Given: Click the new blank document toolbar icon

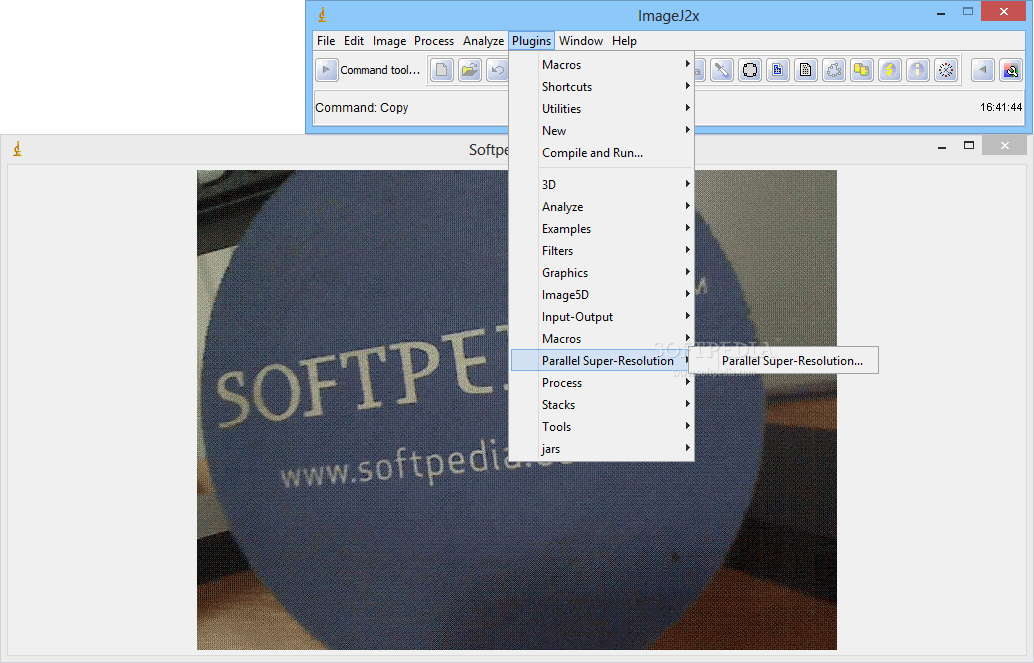Looking at the screenshot, I should pyautogui.click(x=442, y=70).
